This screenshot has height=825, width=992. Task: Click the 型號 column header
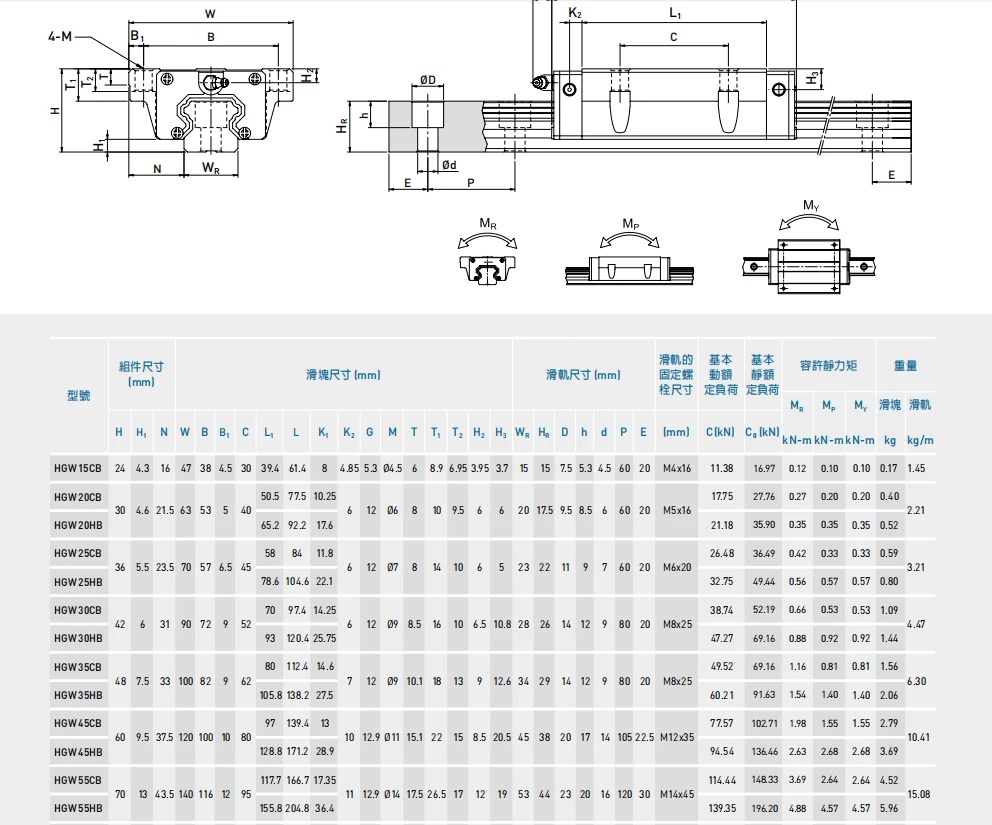click(x=78, y=396)
